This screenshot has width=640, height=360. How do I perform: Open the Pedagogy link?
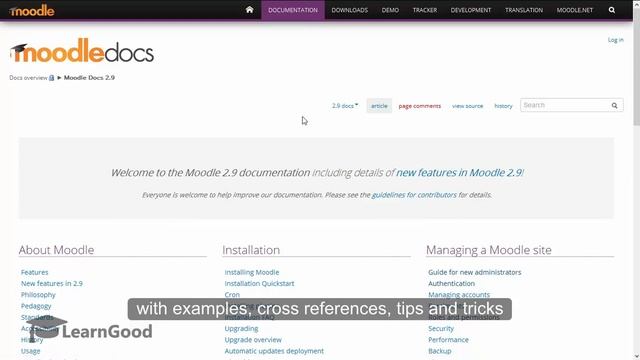36,306
